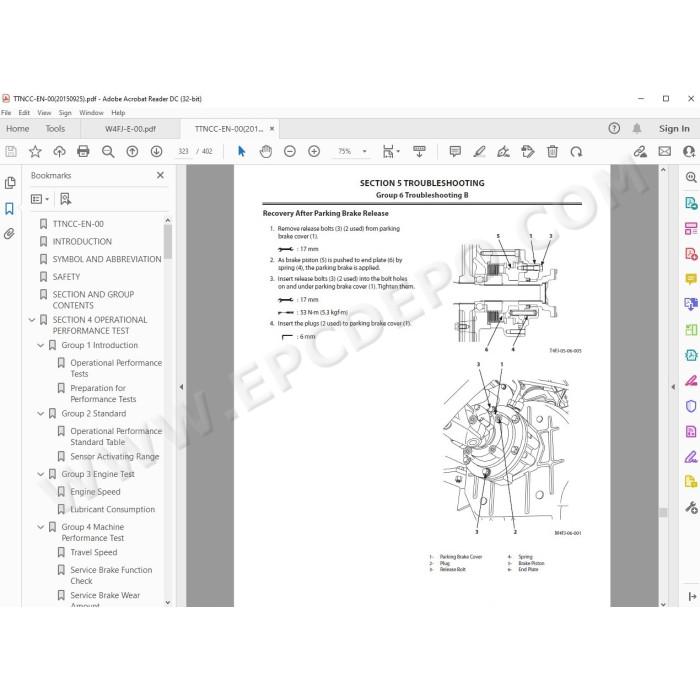
Task: Click the Save file icon
Action: pyautogui.click(x=11, y=152)
